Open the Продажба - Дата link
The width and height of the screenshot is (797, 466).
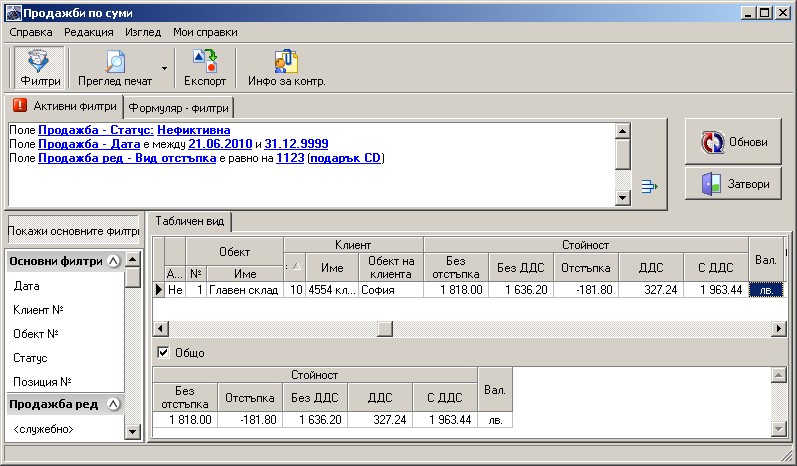pos(89,144)
